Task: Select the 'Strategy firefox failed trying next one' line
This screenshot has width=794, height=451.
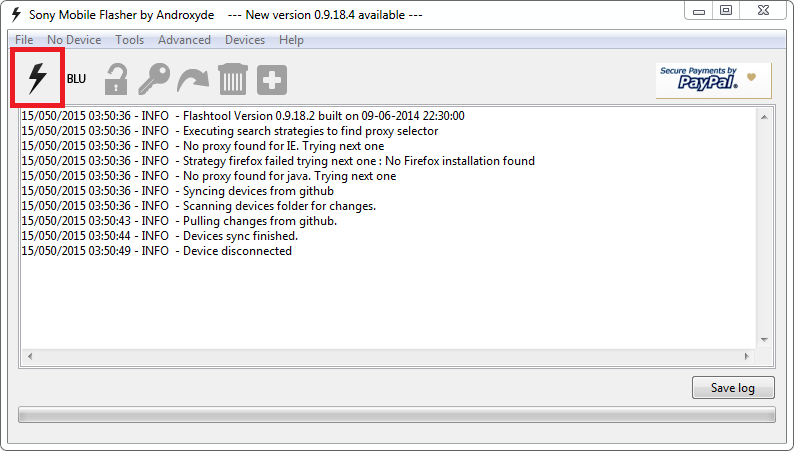Action: click(278, 161)
